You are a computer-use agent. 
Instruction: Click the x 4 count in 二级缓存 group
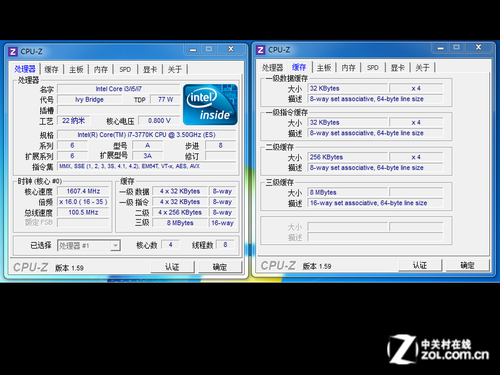416,157
